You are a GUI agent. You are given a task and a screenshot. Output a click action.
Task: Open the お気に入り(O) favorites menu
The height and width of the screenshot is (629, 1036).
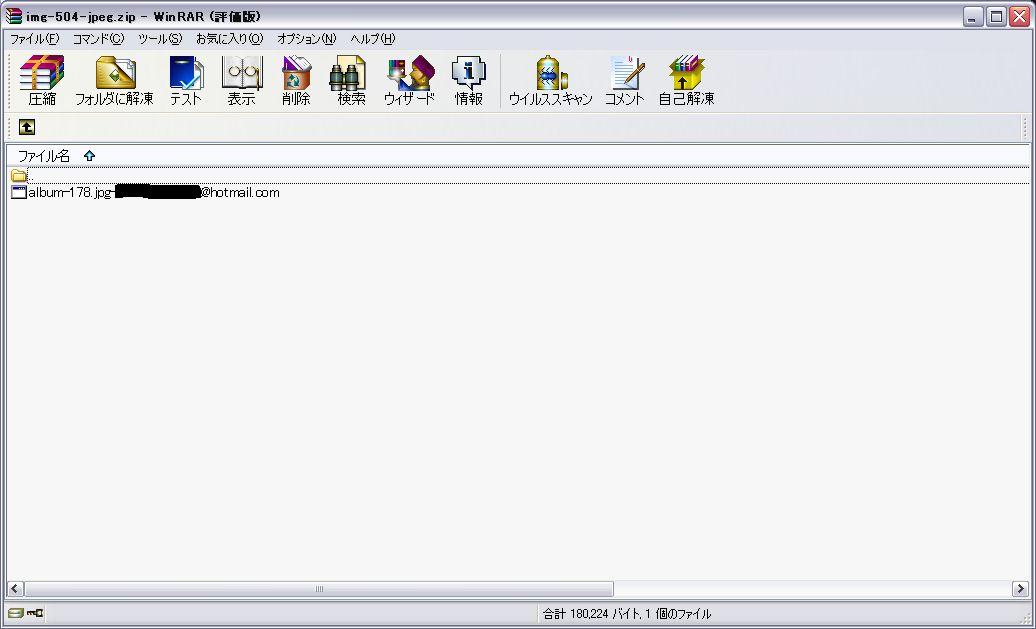pyautogui.click(x=229, y=39)
